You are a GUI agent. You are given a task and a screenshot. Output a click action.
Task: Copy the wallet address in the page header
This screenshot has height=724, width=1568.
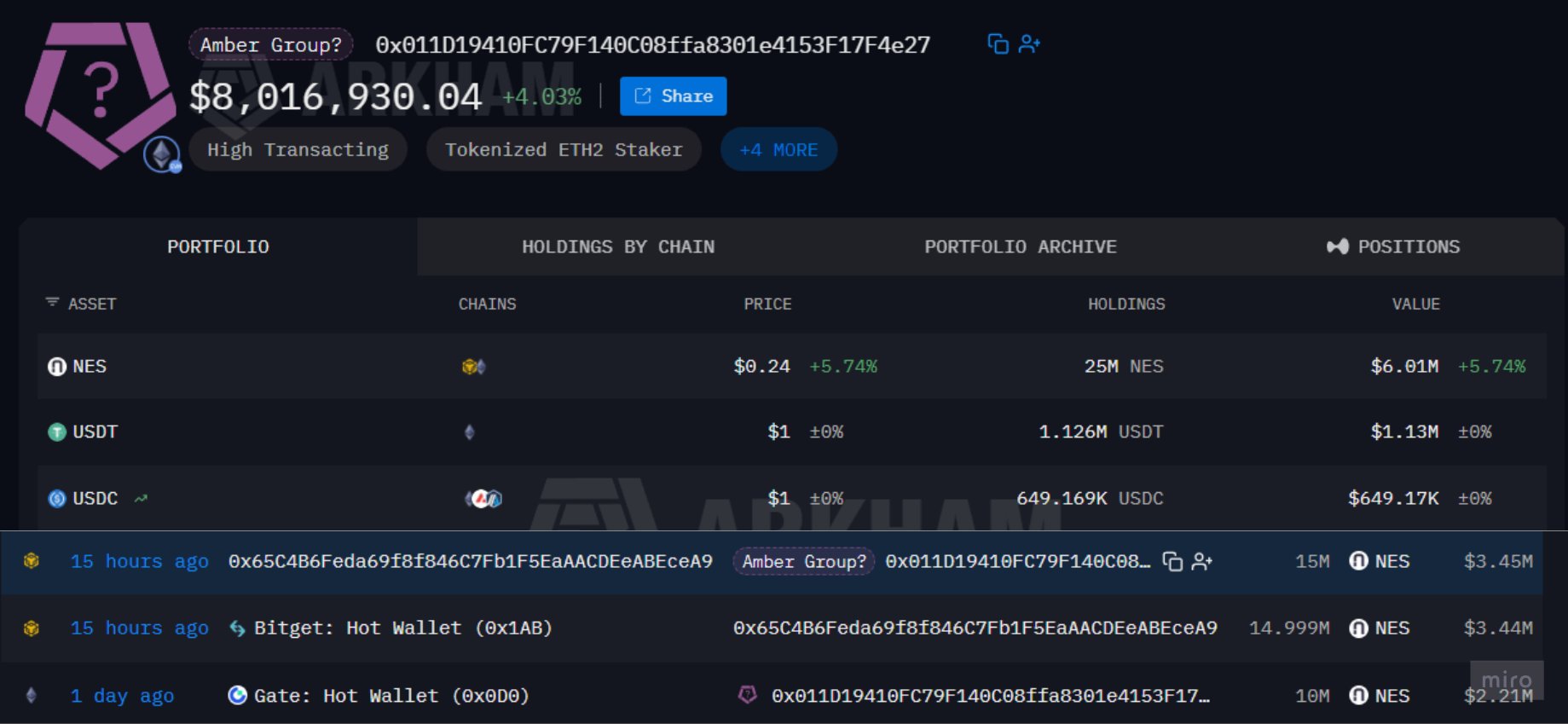(x=998, y=43)
